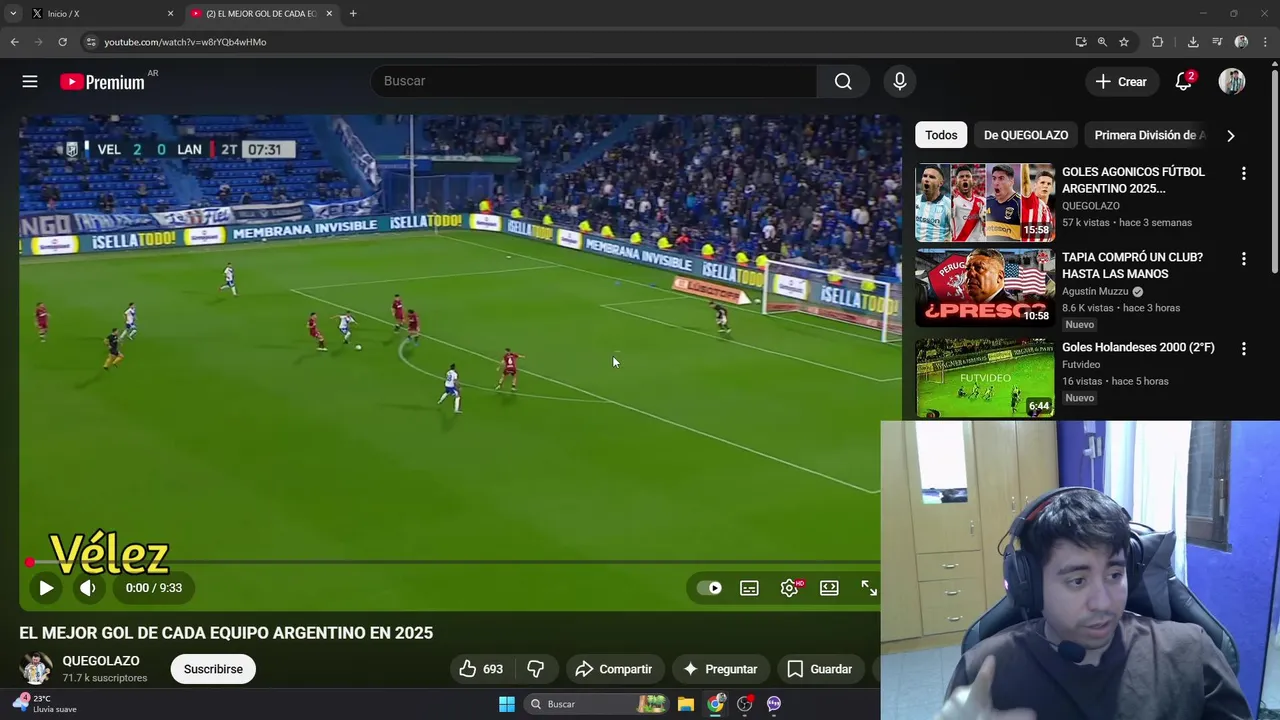Open the Preguntar AI button
The width and height of the screenshot is (1280, 720).
[720, 669]
